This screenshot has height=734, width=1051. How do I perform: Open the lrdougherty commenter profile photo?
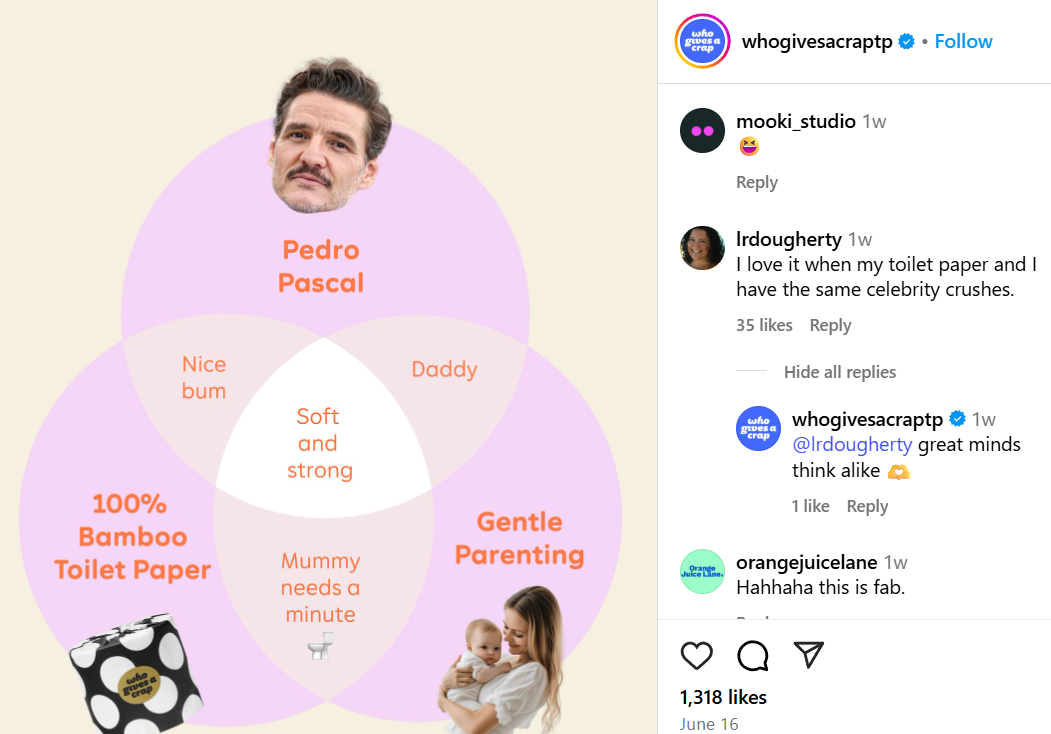(702, 248)
